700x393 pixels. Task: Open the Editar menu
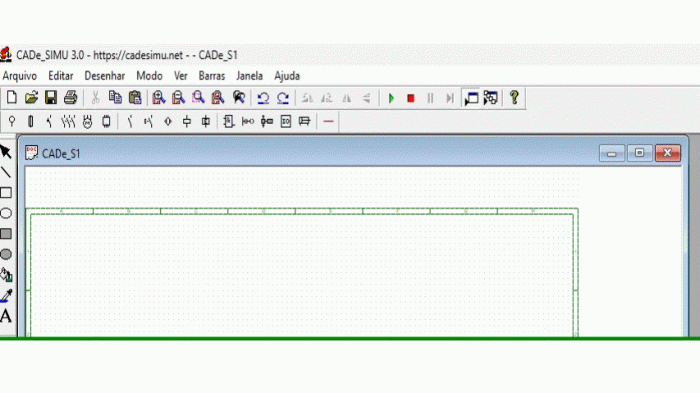pyautogui.click(x=61, y=76)
